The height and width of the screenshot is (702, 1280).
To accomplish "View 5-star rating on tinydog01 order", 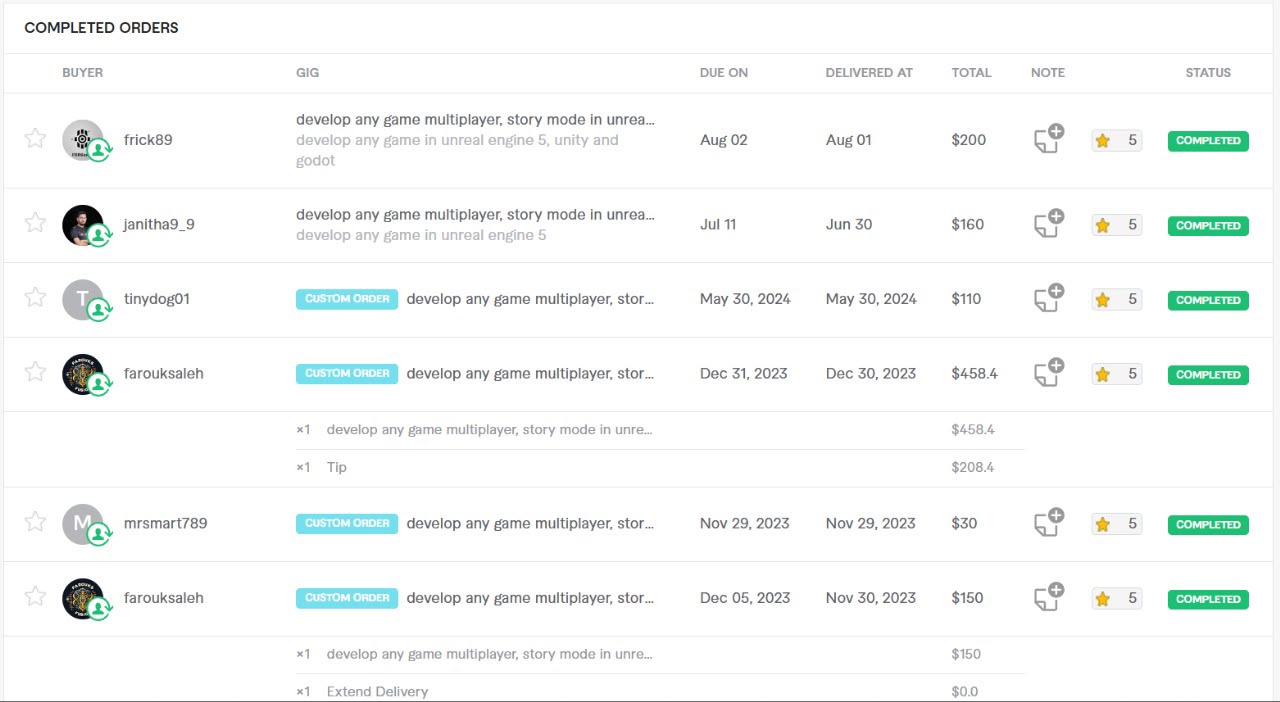I will point(1116,299).
